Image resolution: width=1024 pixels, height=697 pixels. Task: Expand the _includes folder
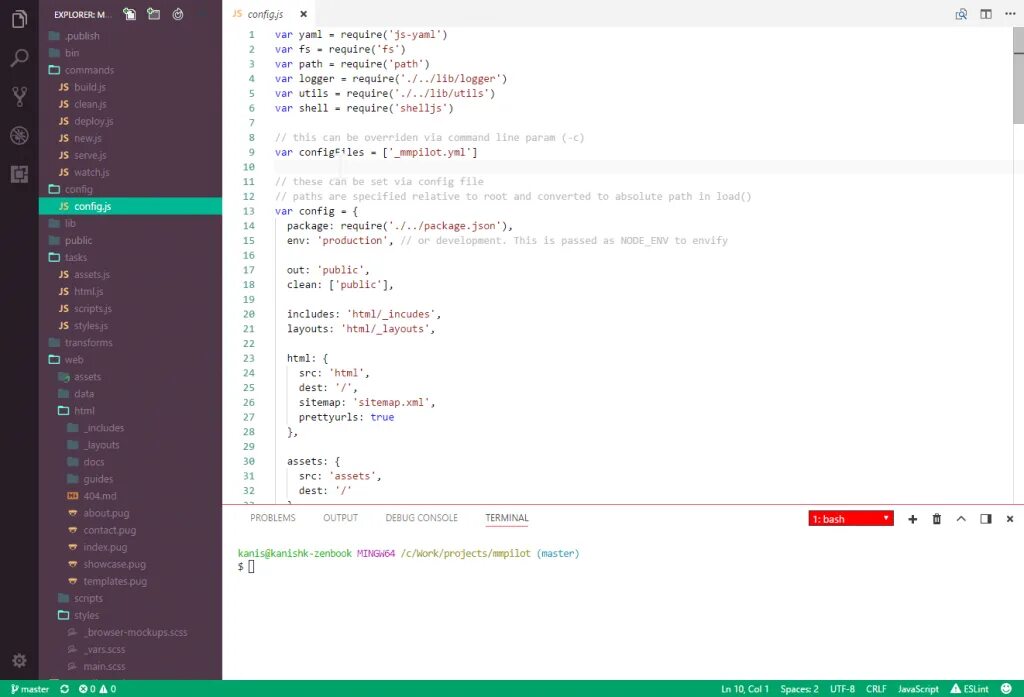pos(130,427)
